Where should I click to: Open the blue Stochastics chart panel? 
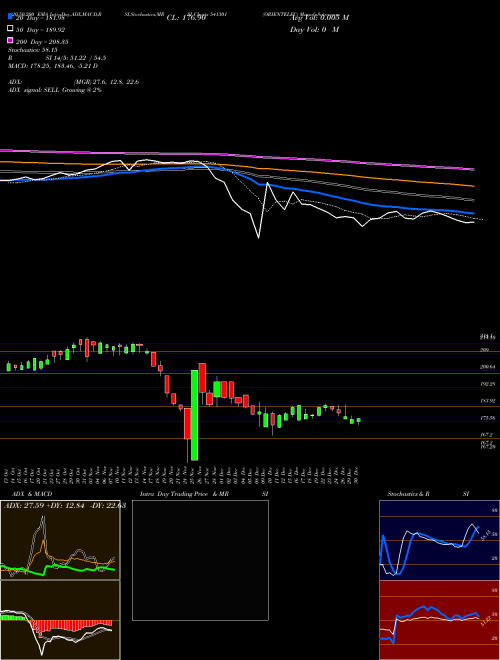[439, 540]
